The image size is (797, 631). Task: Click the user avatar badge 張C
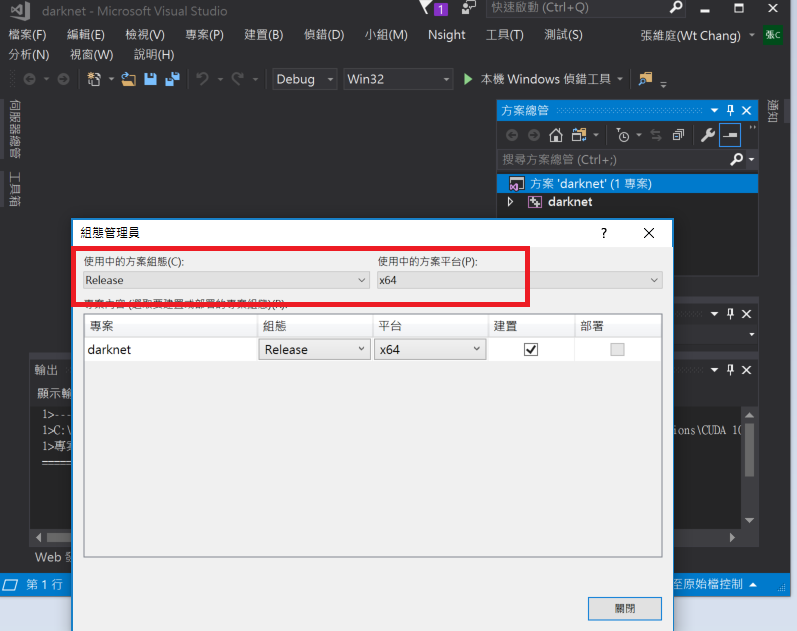[x=773, y=35]
